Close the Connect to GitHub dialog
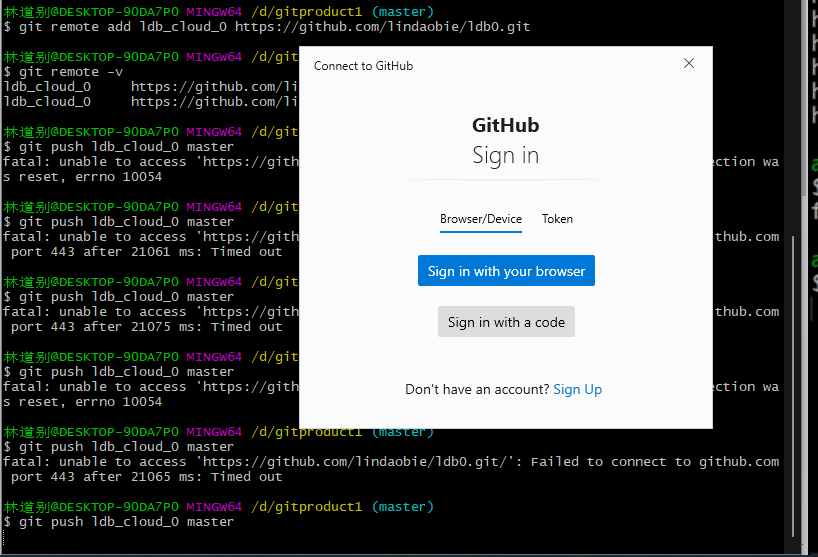818x557 pixels. coord(689,63)
